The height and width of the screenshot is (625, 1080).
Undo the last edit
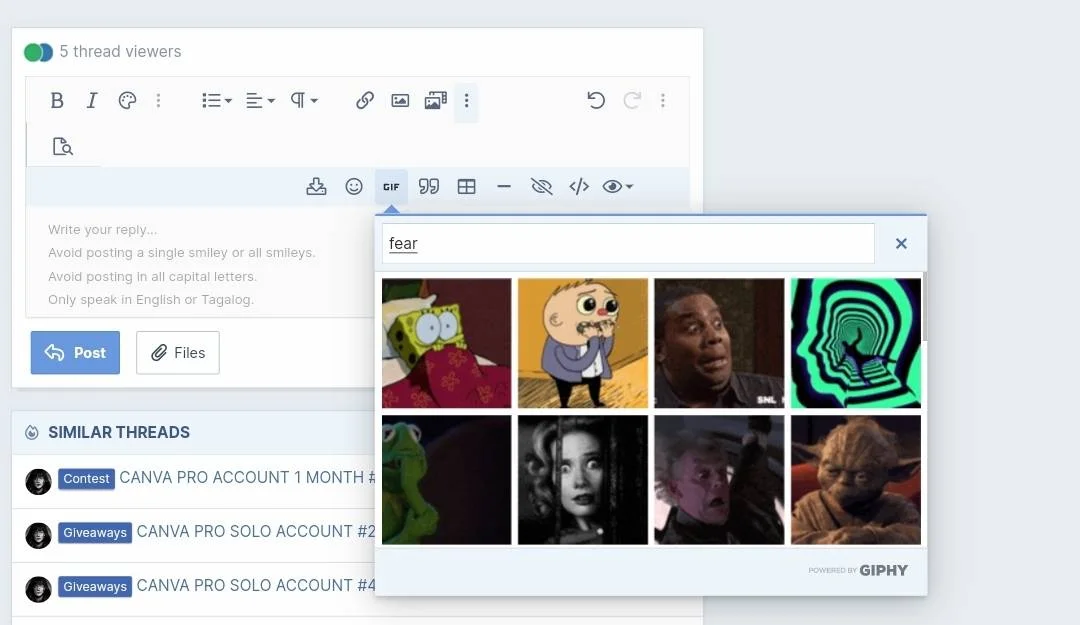596,101
